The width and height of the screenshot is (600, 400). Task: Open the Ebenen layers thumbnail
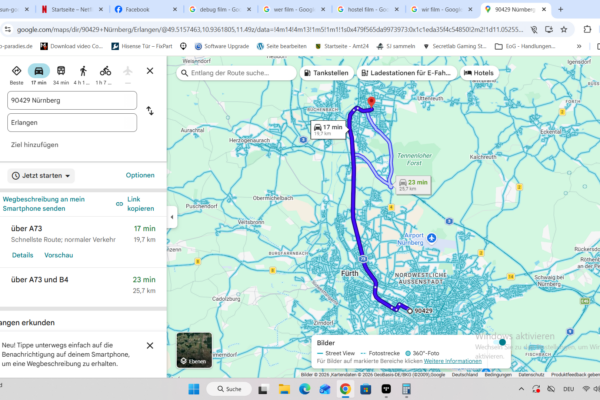click(x=194, y=350)
